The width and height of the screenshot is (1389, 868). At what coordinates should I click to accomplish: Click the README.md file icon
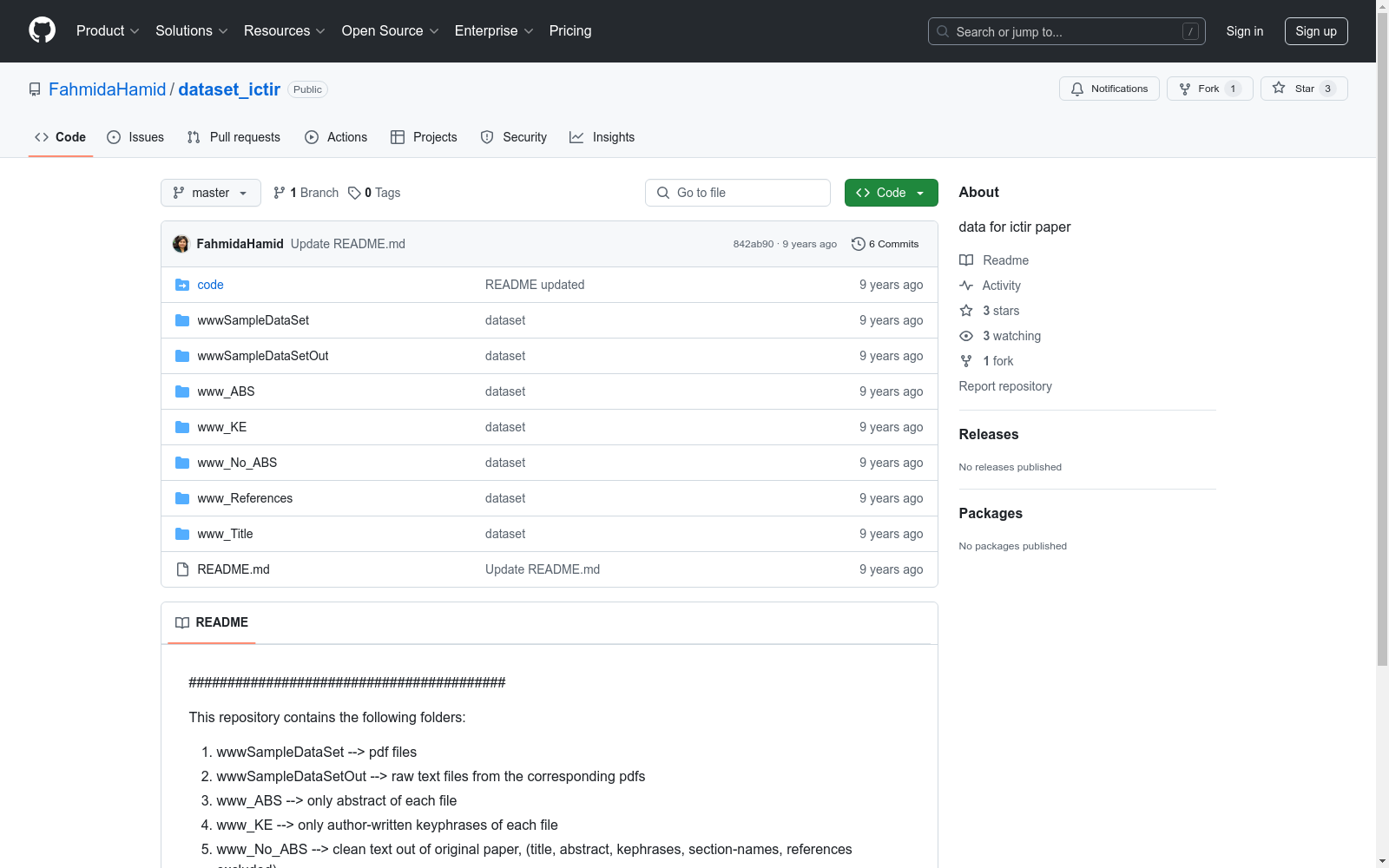(182, 569)
